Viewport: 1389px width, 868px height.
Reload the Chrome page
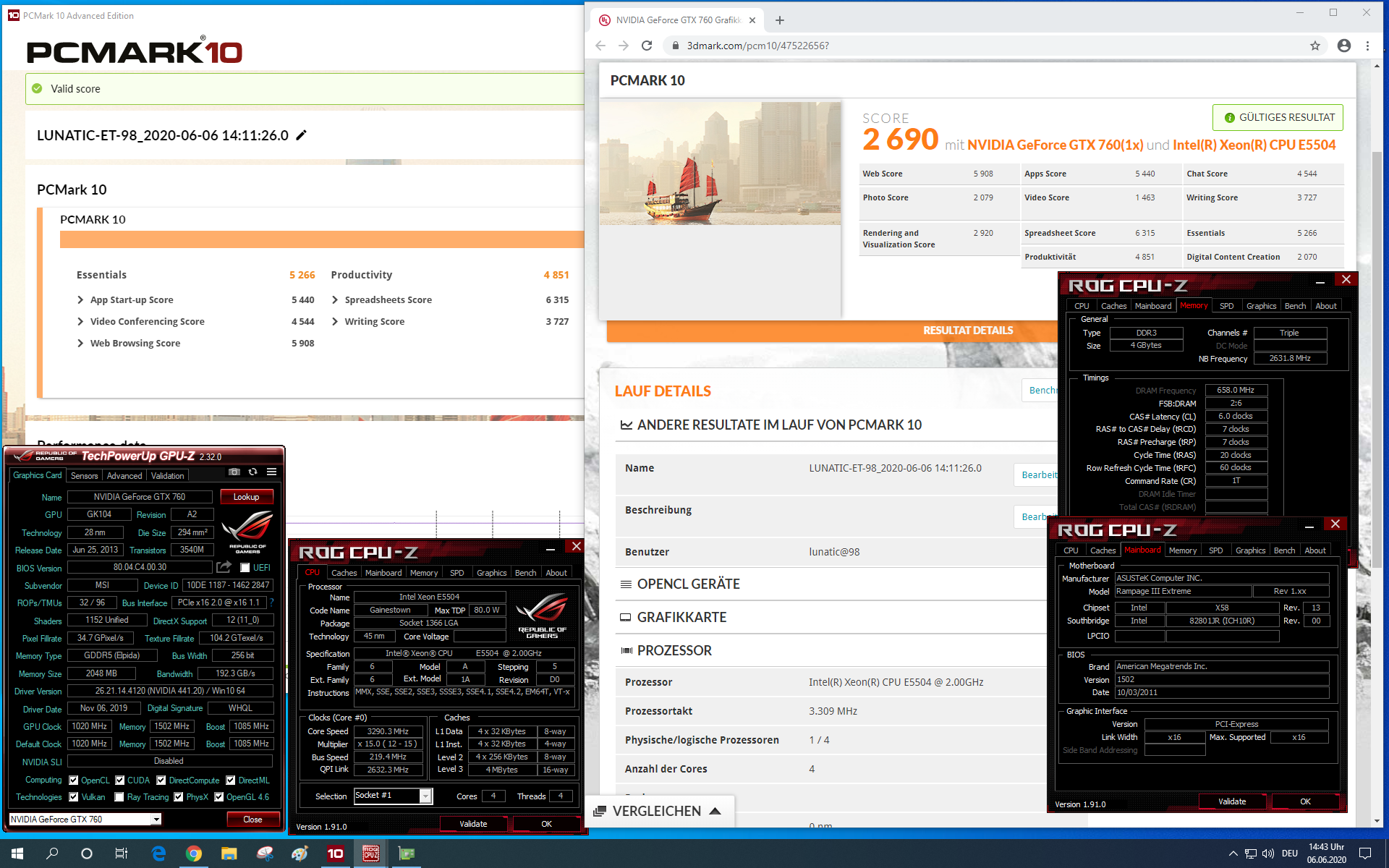[x=647, y=46]
